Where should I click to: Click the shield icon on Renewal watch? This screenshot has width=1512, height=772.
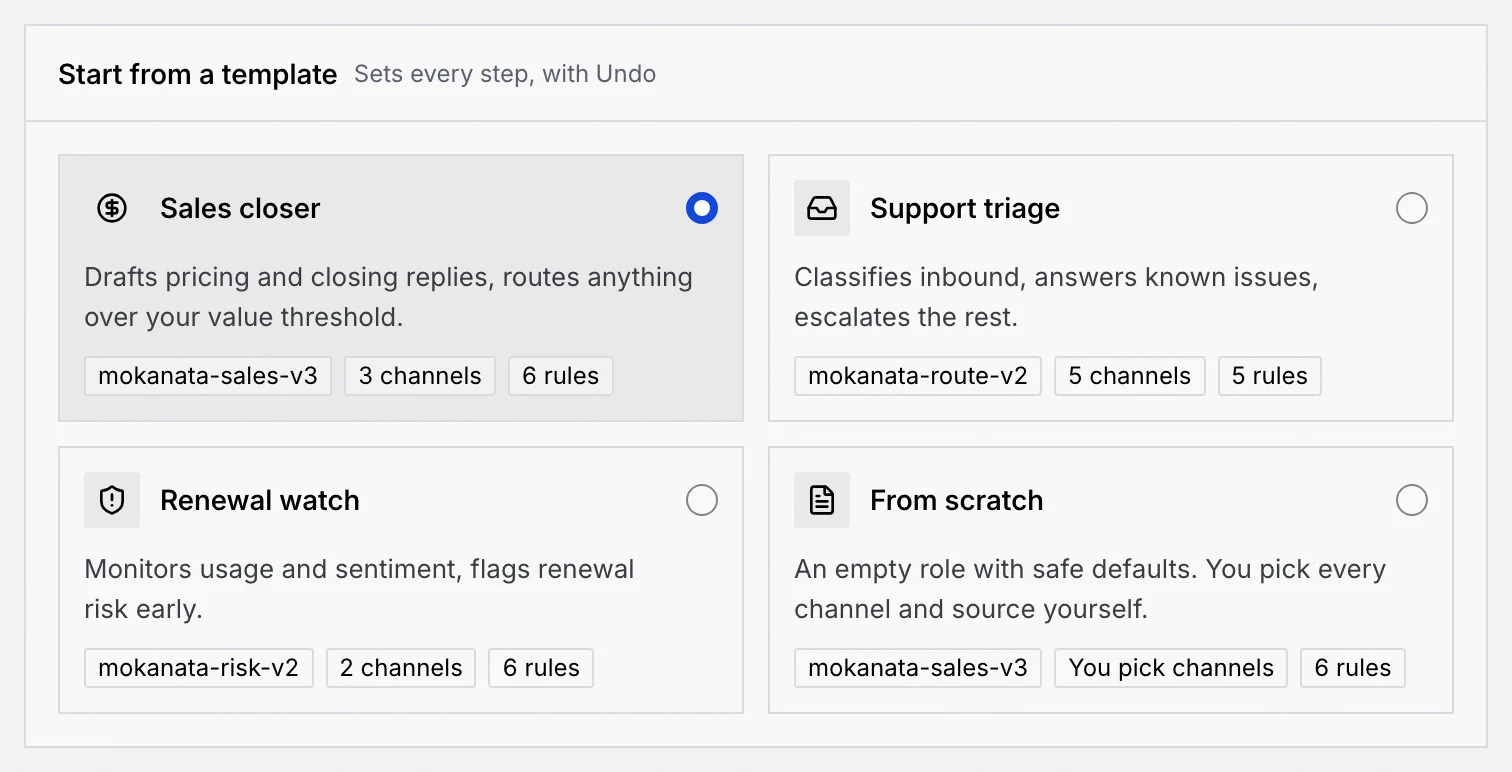(112, 500)
